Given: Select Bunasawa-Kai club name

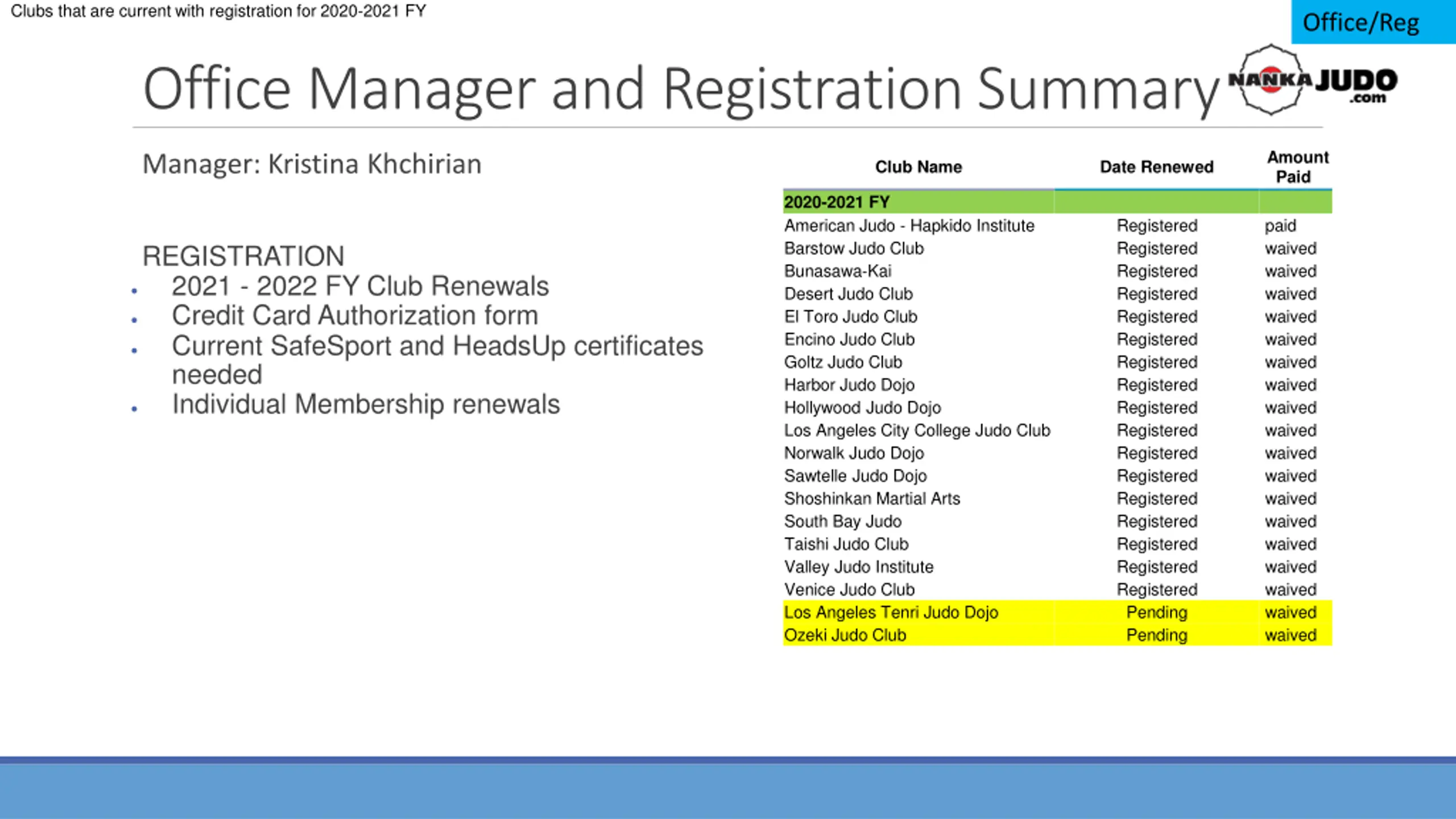Looking at the screenshot, I should [x=838, y=271].
